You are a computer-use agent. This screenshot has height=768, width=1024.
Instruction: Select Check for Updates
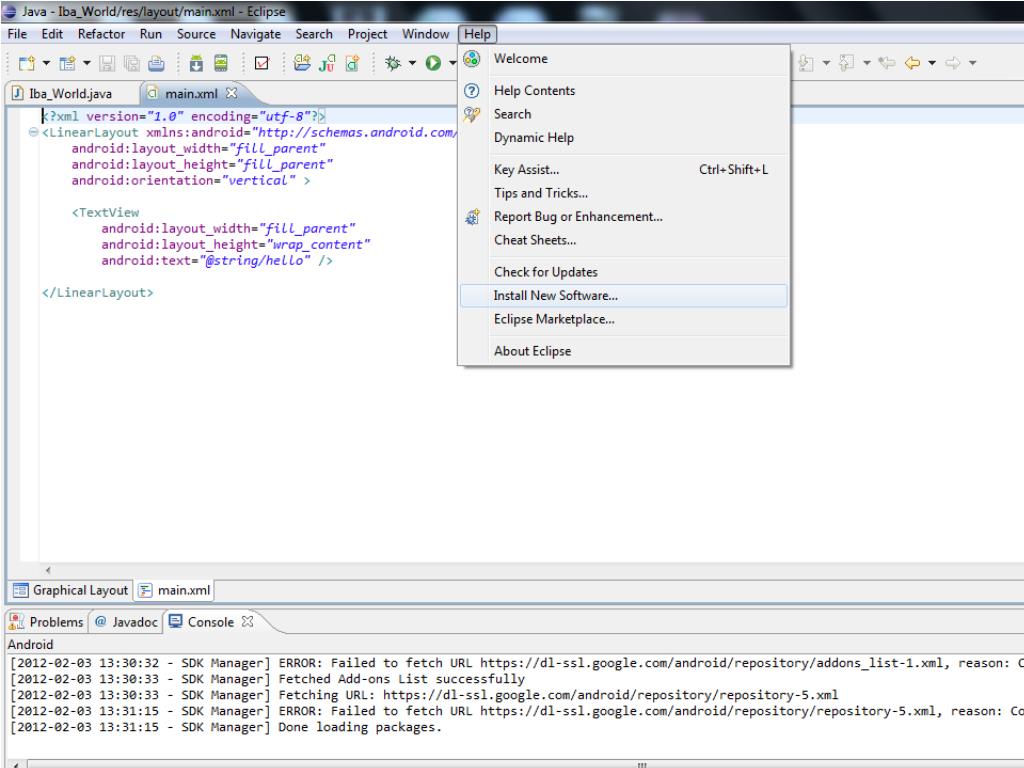[624, 272]
